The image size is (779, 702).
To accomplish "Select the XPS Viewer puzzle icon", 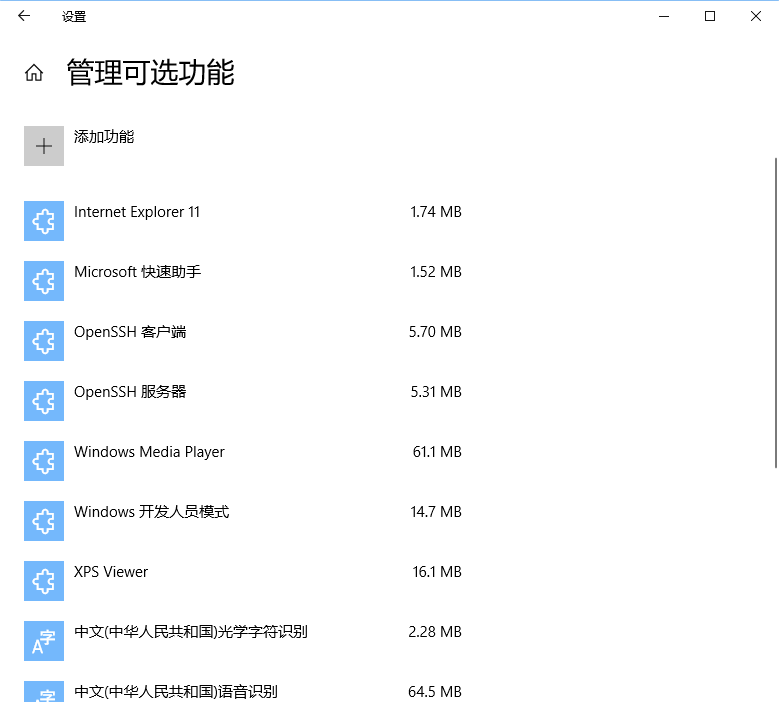I will (44, 581).
